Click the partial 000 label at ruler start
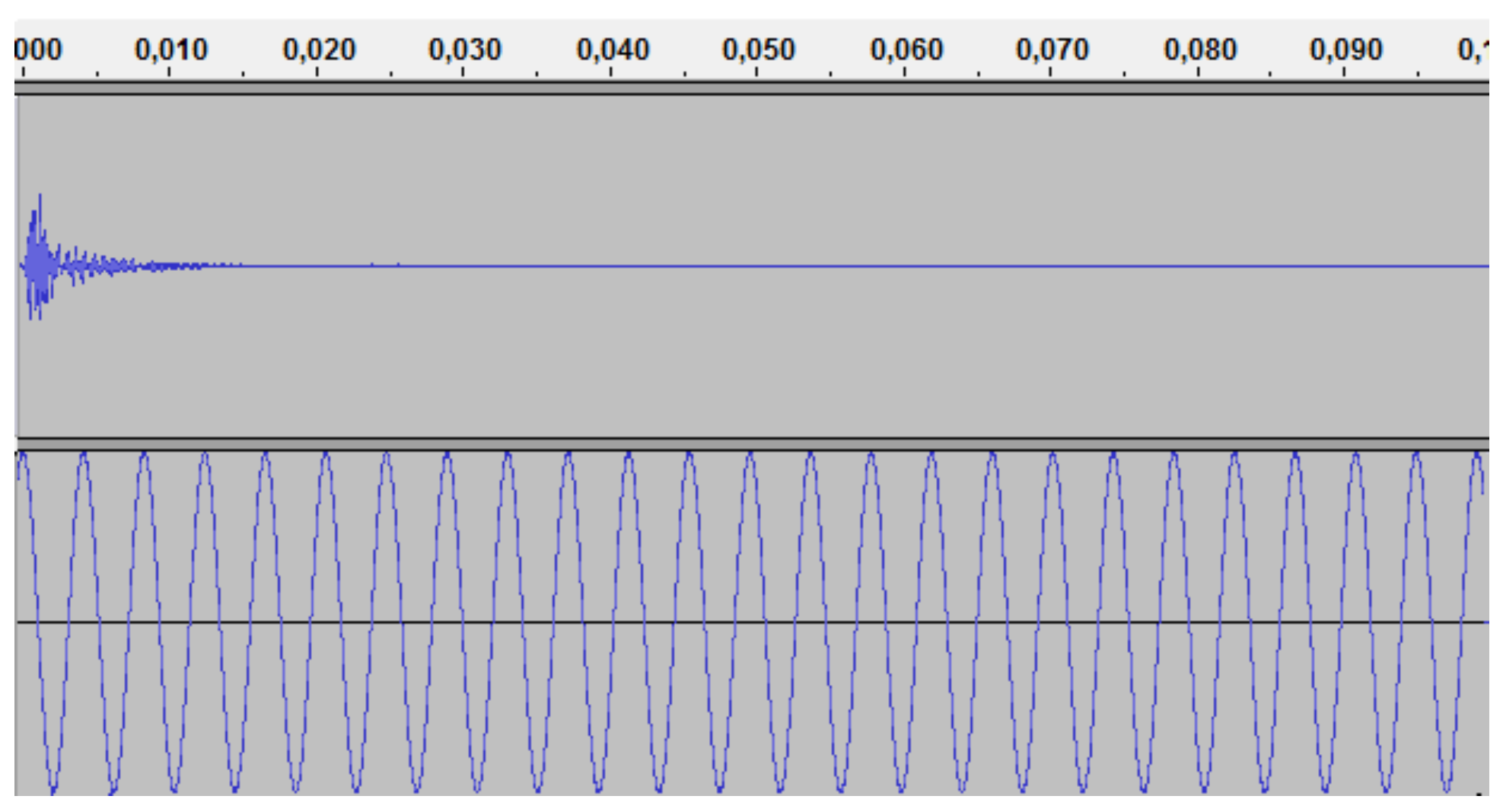Screen dimensions: 1503x812 [37, 50]
